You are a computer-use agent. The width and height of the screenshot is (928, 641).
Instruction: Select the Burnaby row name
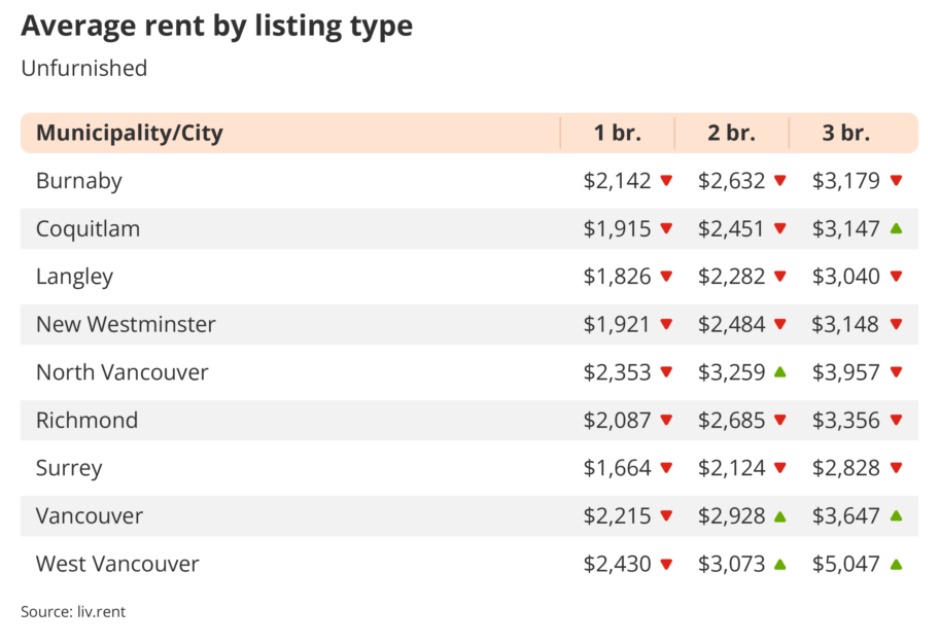[79, 181]
